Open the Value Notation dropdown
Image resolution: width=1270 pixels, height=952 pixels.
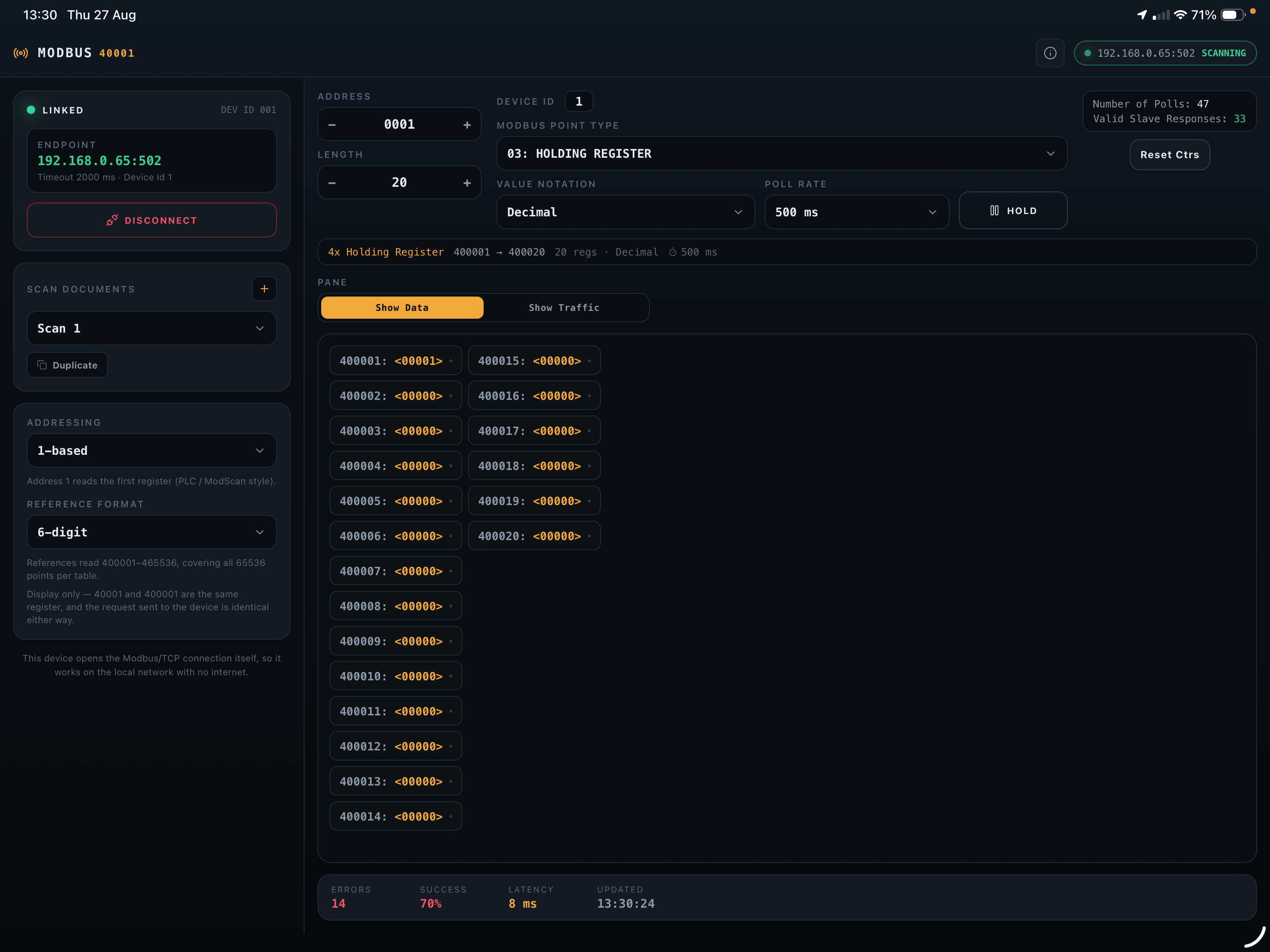click(625, 212)
